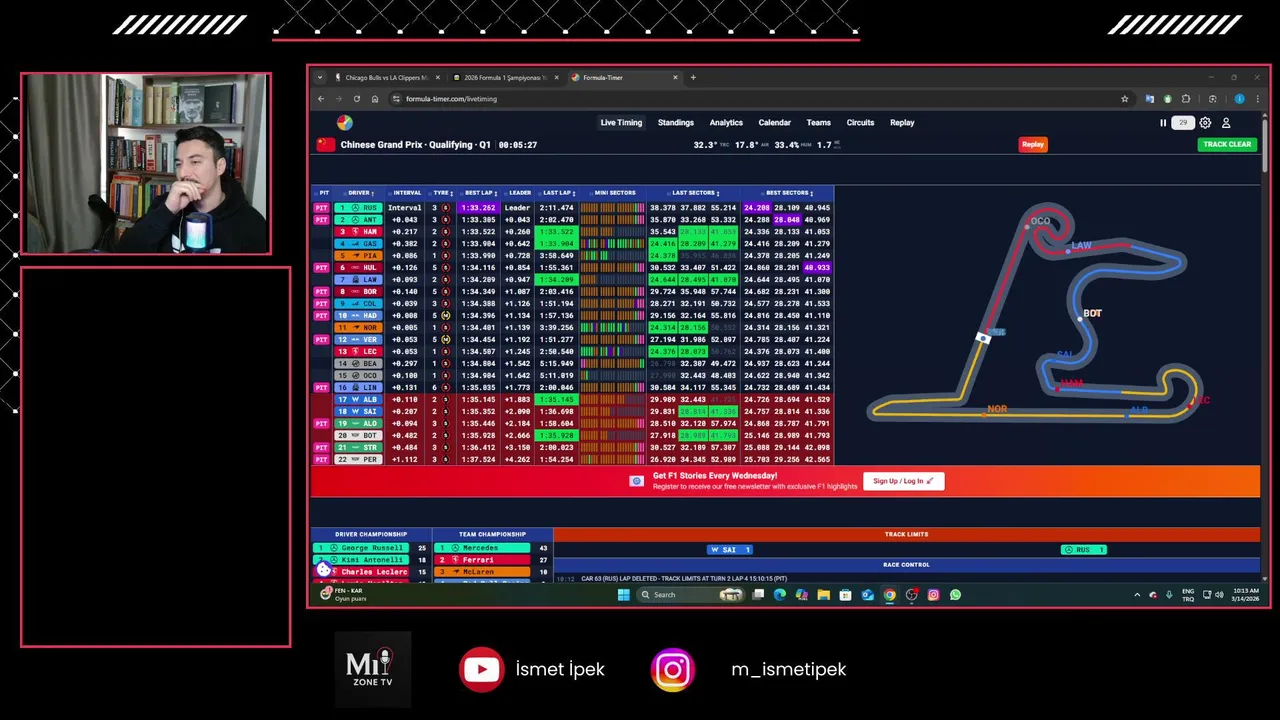Reload the formula-timer page
This screenshot has width=1280, height=720.
[356, 99]
